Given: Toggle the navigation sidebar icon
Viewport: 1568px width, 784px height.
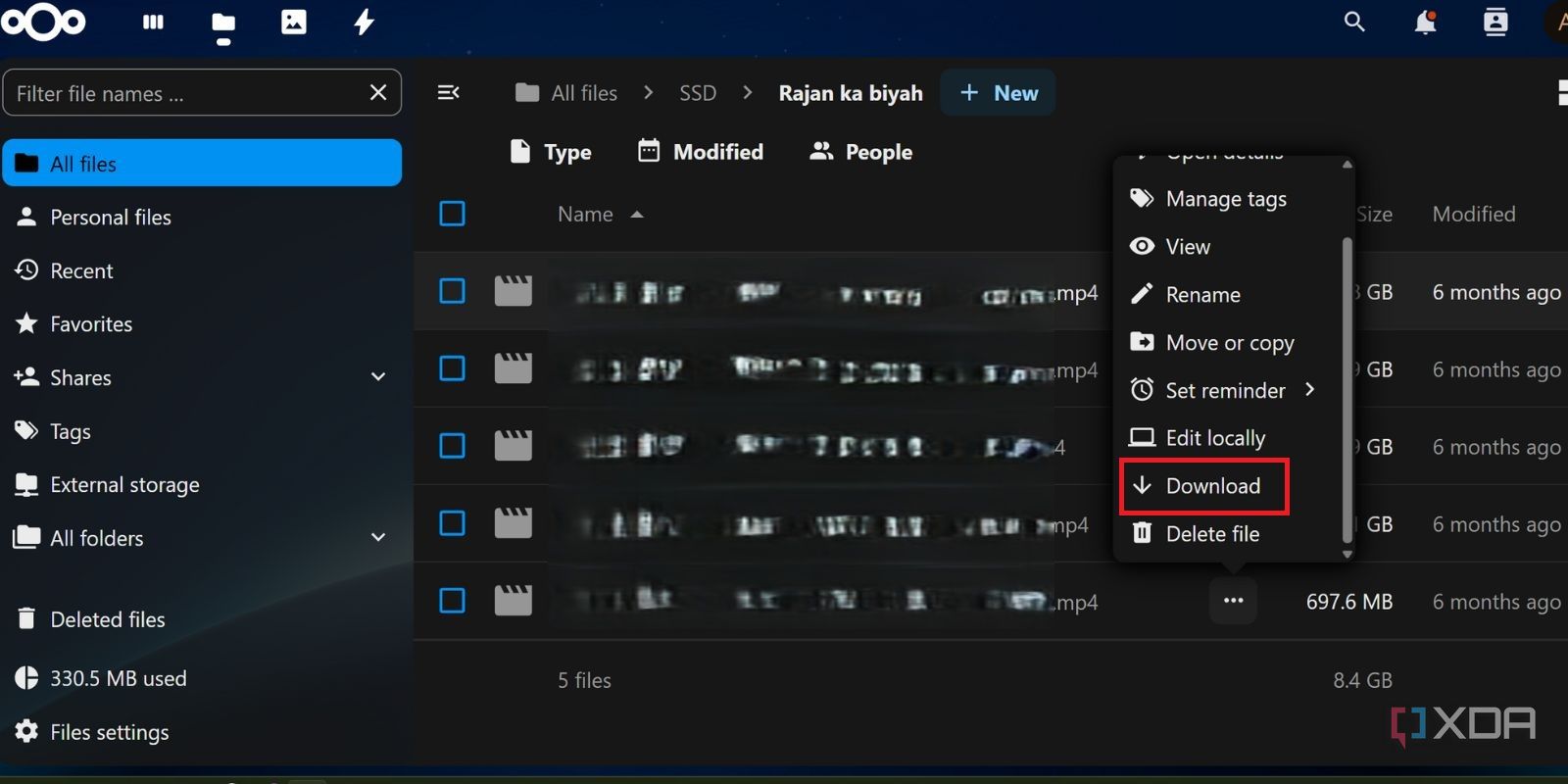Looking at the screenshot, I should pos(449,92).
